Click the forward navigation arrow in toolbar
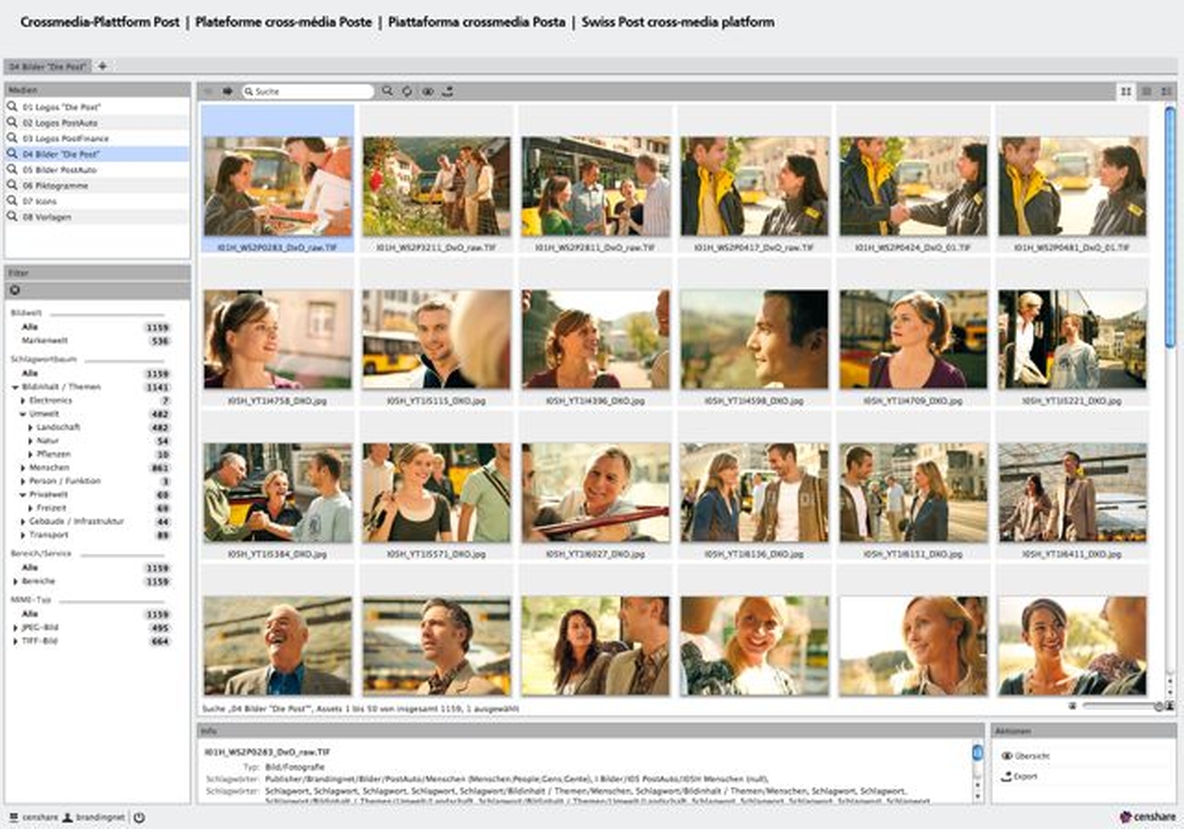1184x829 pixels. click(227, 91)
